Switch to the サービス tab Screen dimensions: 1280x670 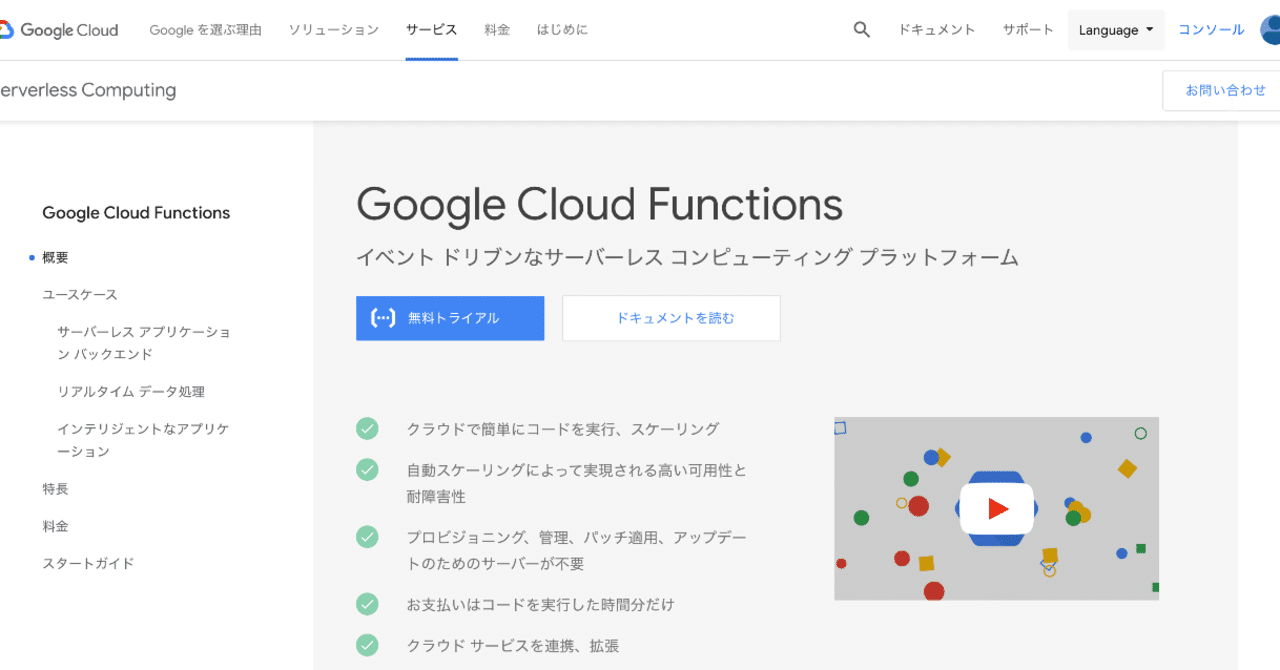(x=431, y=29)
